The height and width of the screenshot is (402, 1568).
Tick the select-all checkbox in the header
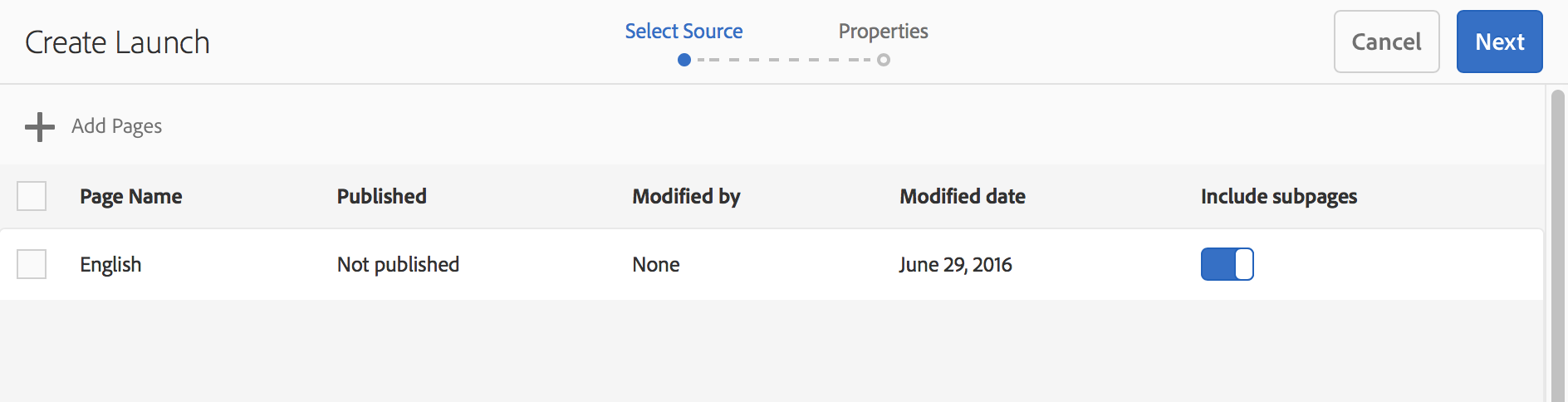[x=32, y=196]
